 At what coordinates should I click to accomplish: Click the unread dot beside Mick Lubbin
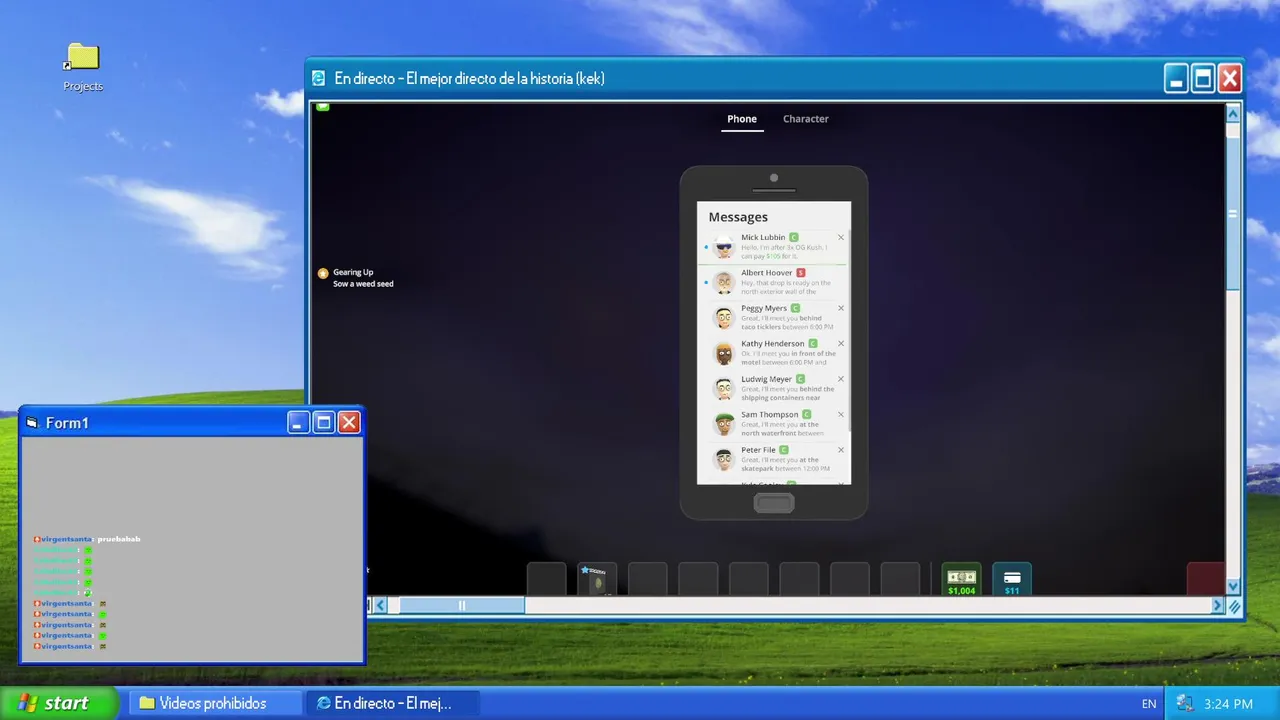click(x=706, y=247)
